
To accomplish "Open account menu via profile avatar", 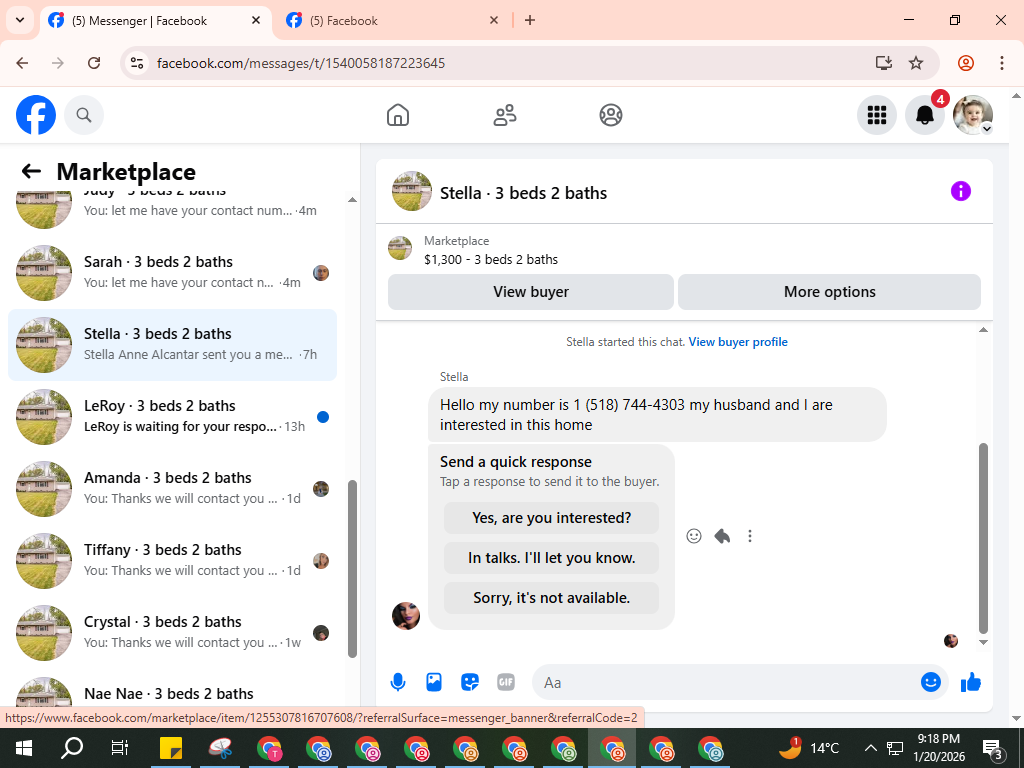I will click(972, 115).
